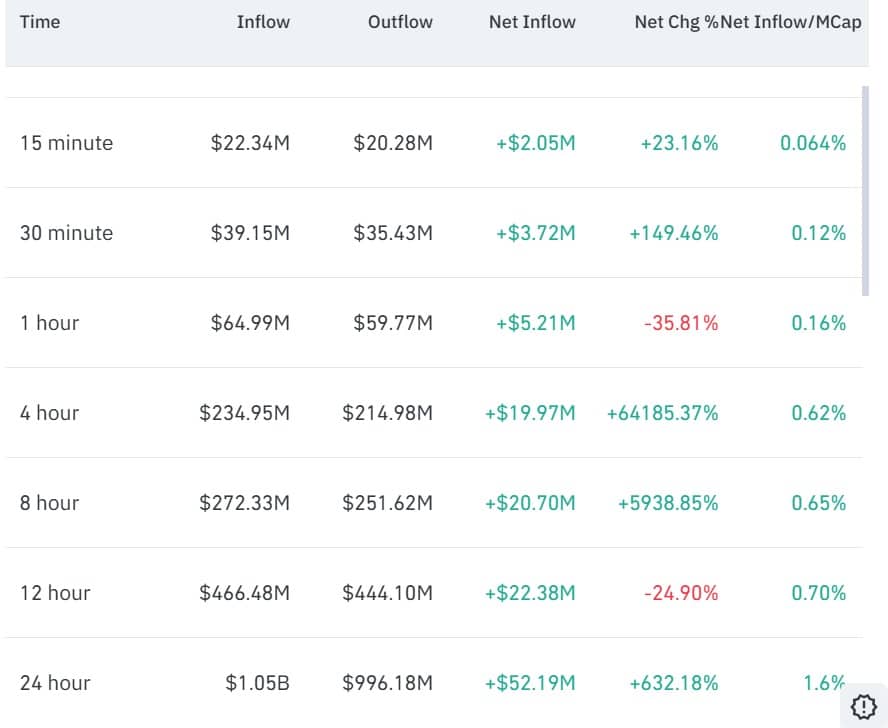Click the red -24.90% value in 12 hour row
Viewport: 888px width, 728px height.
click(x=680, y=593)
